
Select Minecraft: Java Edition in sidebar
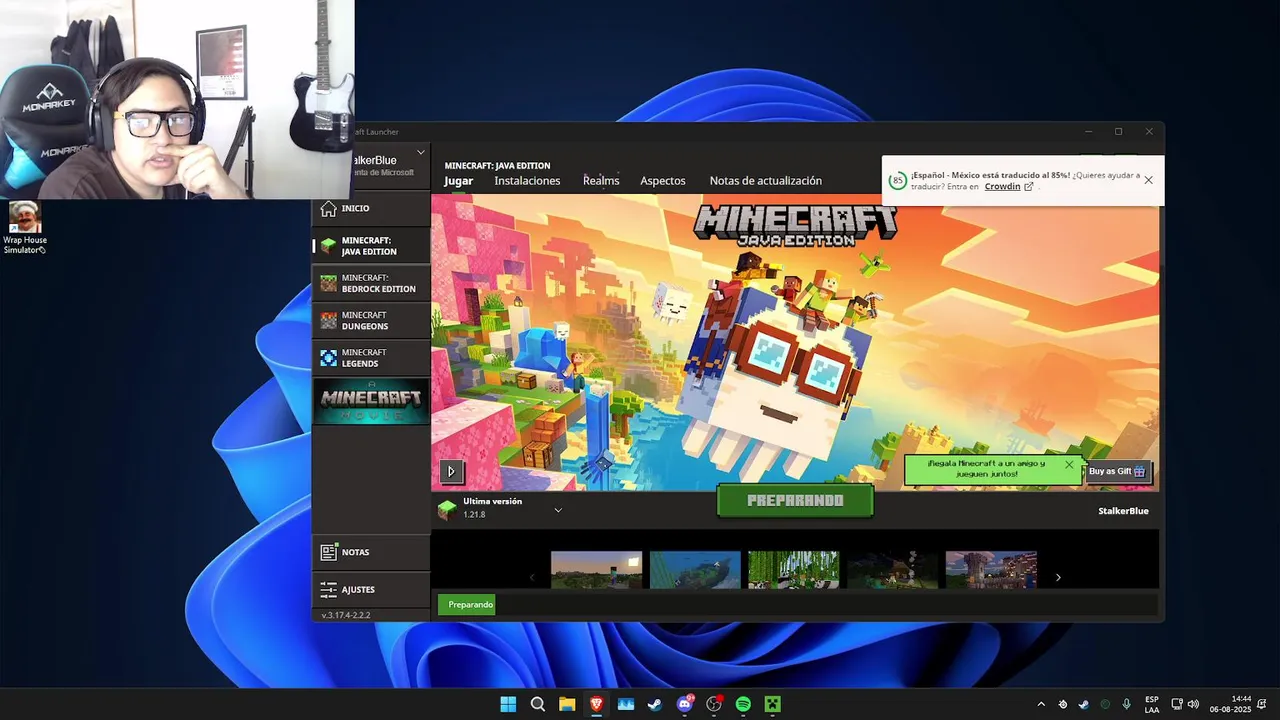(371, 246)
